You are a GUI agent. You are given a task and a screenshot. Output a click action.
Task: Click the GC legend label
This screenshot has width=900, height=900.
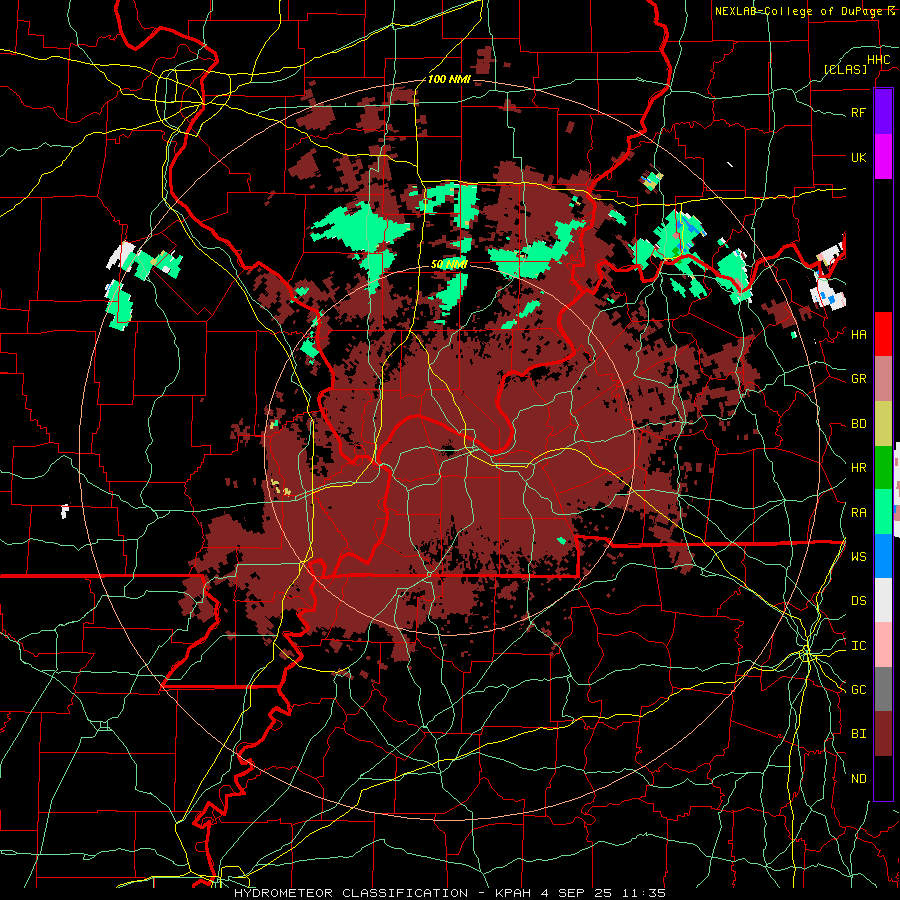(858, 690)
